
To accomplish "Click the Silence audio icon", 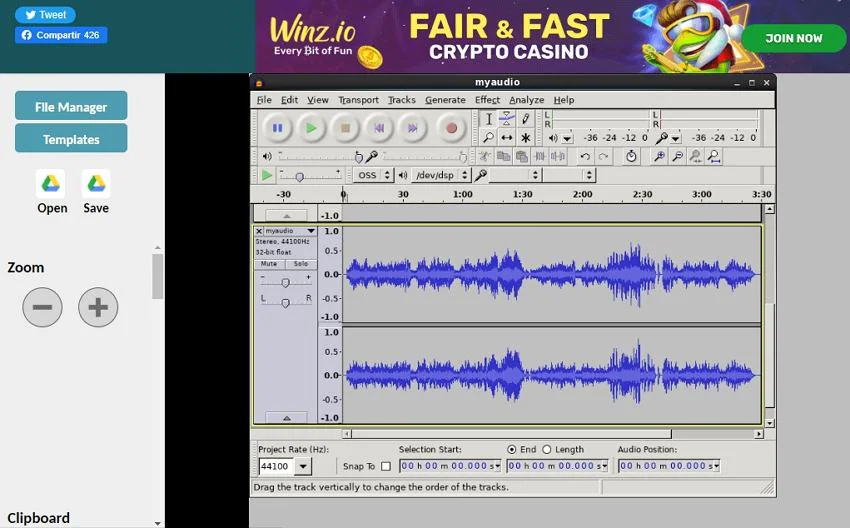I will 558,157.
